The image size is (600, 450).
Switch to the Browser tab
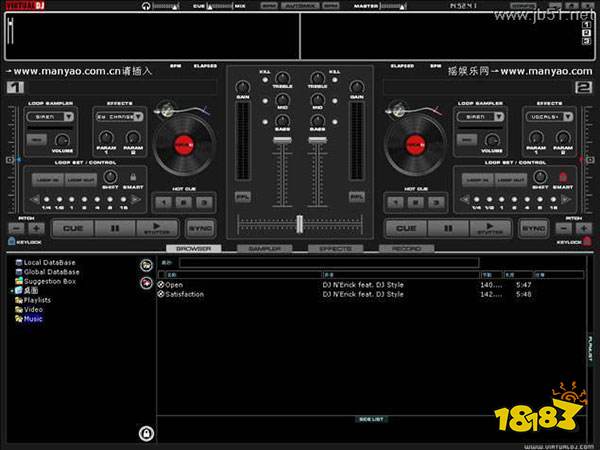194,249
